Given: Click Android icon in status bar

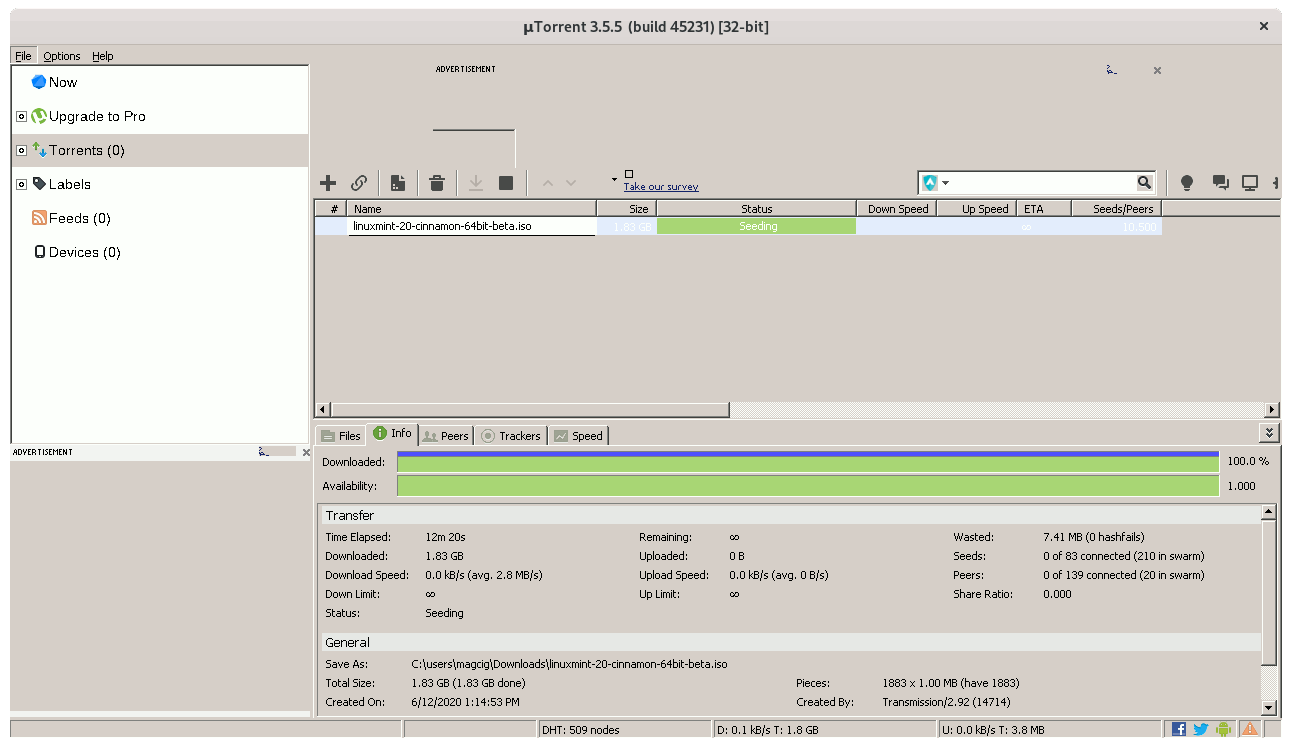Looking at the screenshot, I should [x=1223, y=730].
